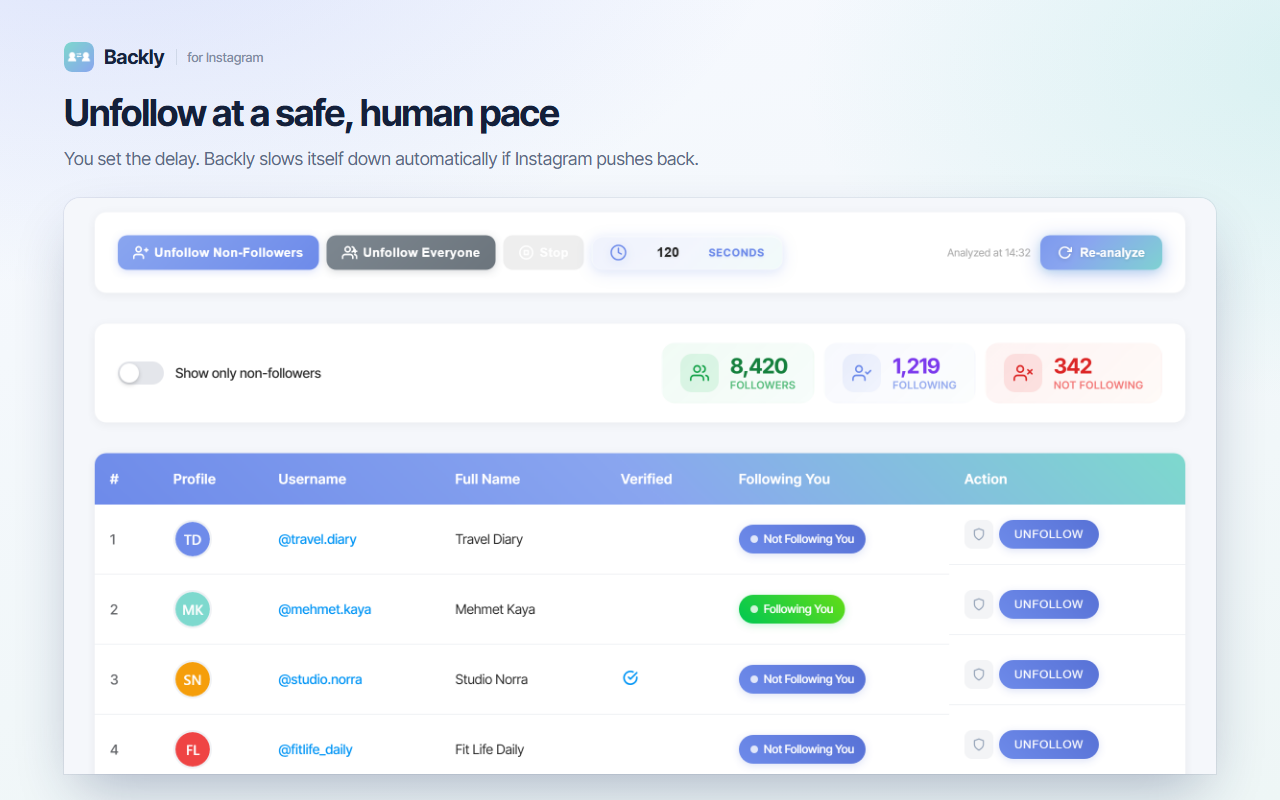1280x800 pixels.
Task: Click the Travel Diary full name
Action: 489,539
